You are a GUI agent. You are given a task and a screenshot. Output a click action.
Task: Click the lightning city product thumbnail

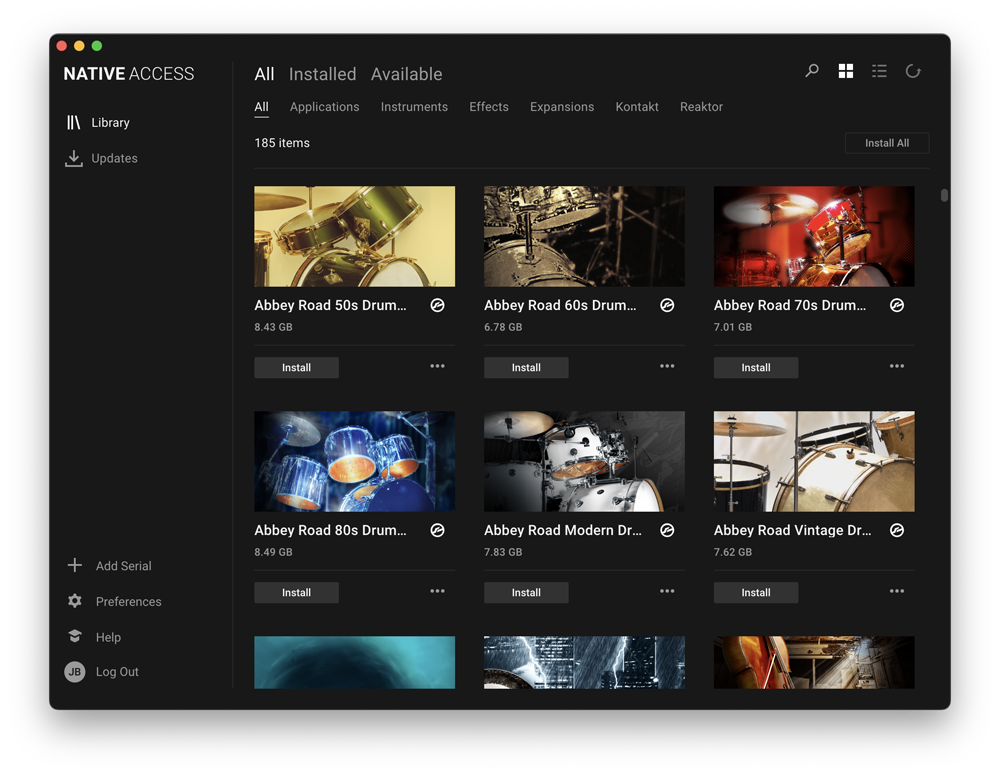tap(584, 662)
